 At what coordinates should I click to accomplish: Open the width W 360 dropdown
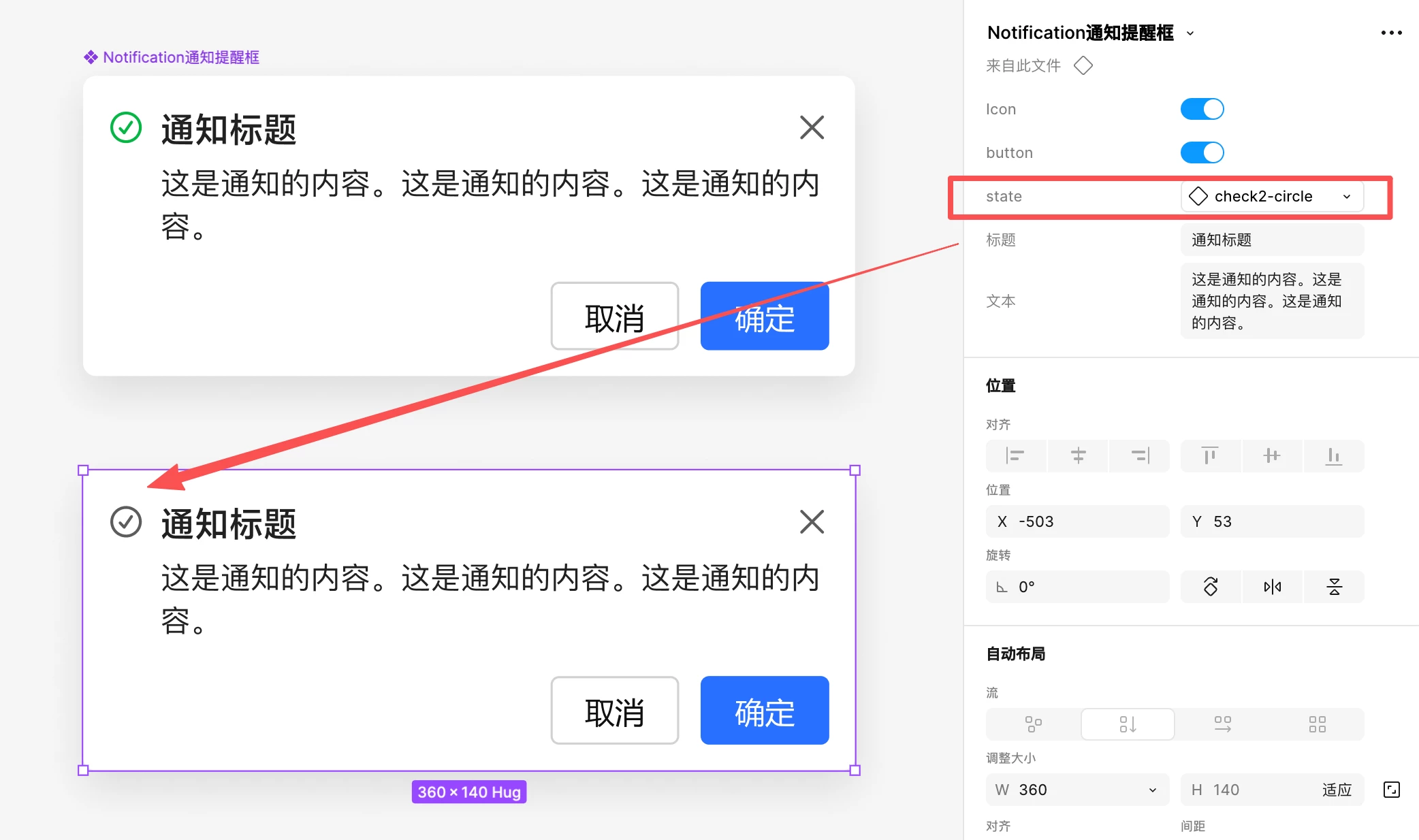[1152, 790]
